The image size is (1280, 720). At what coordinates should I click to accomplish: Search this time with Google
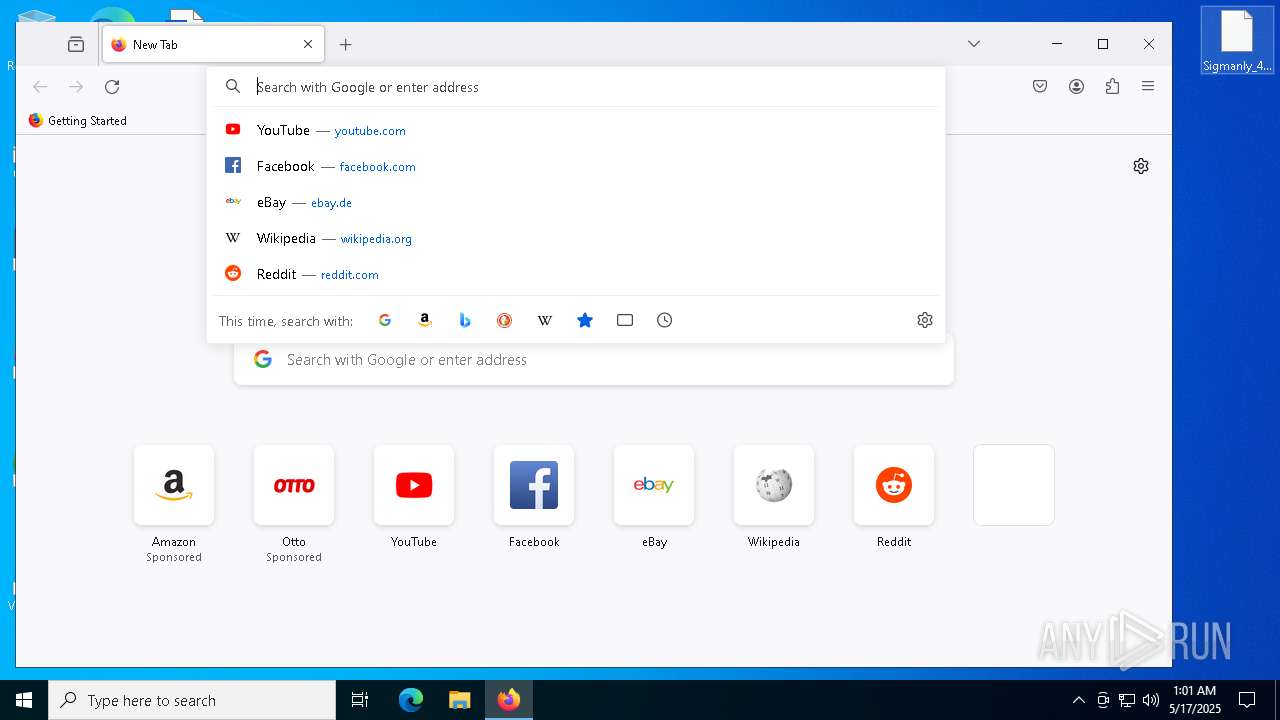pyautogui.click(x=385, y=320)
